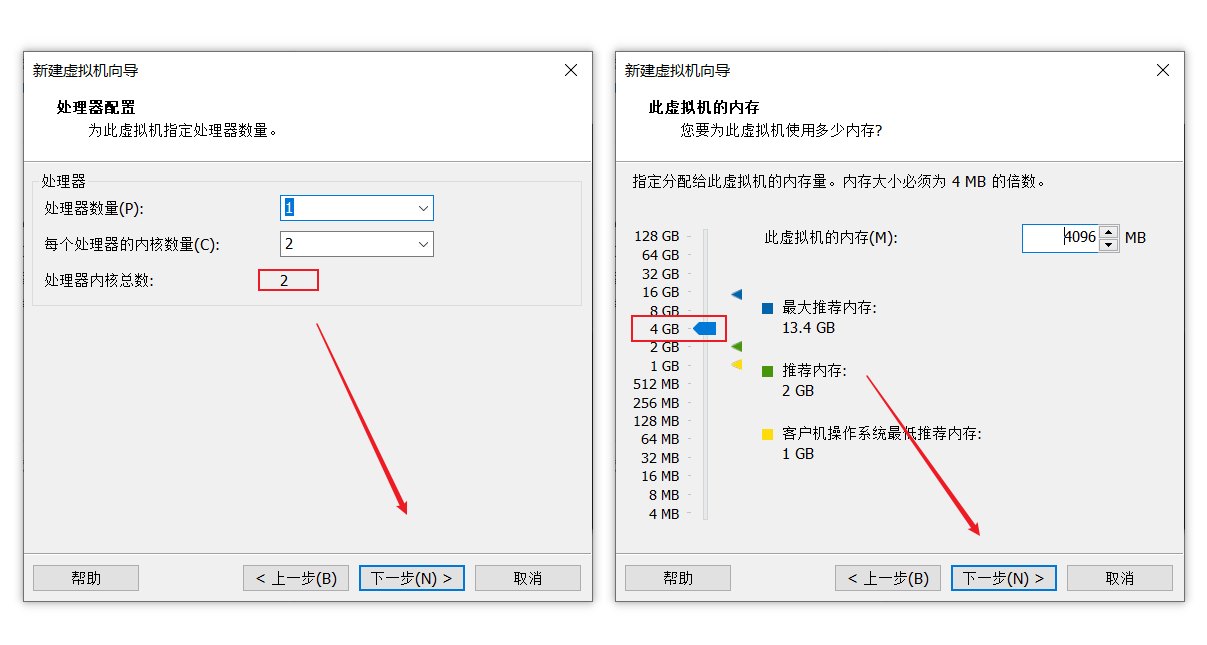Select the blue 最大推荐内存 legend square
The width and height of the screenshot is (1207, 645).
click(766, 308)
